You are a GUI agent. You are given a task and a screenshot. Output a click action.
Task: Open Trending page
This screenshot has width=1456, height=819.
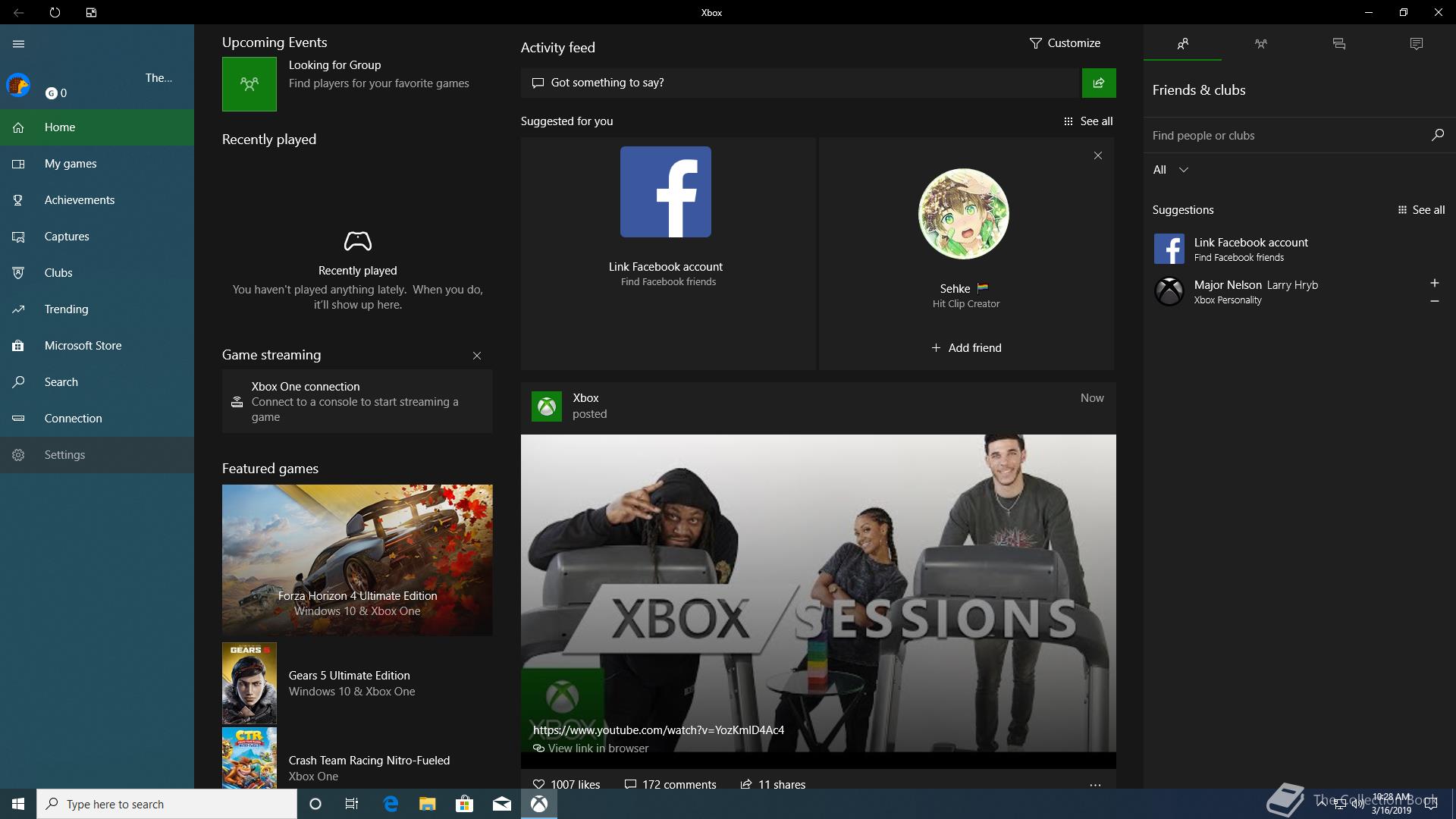[97, 309]
